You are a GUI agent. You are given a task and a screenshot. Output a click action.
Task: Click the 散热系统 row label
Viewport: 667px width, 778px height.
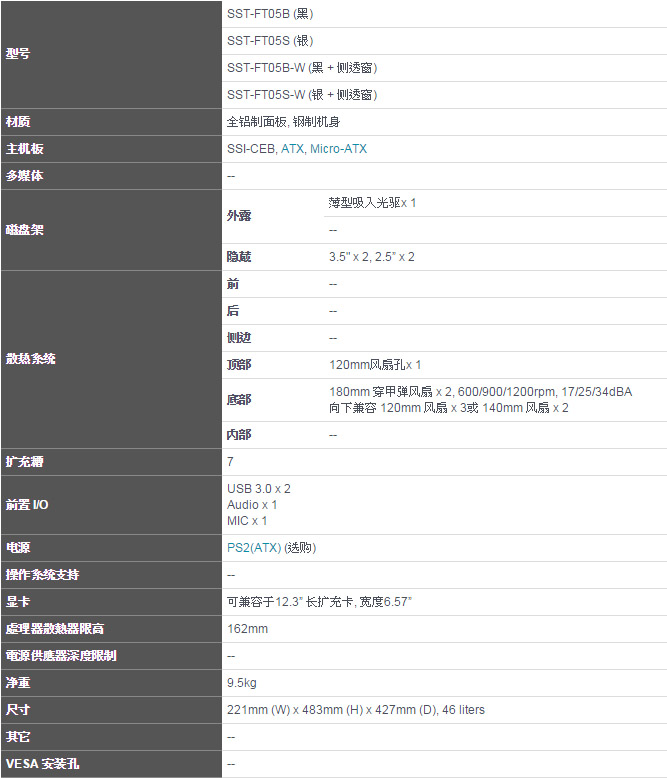coord(30,359)
